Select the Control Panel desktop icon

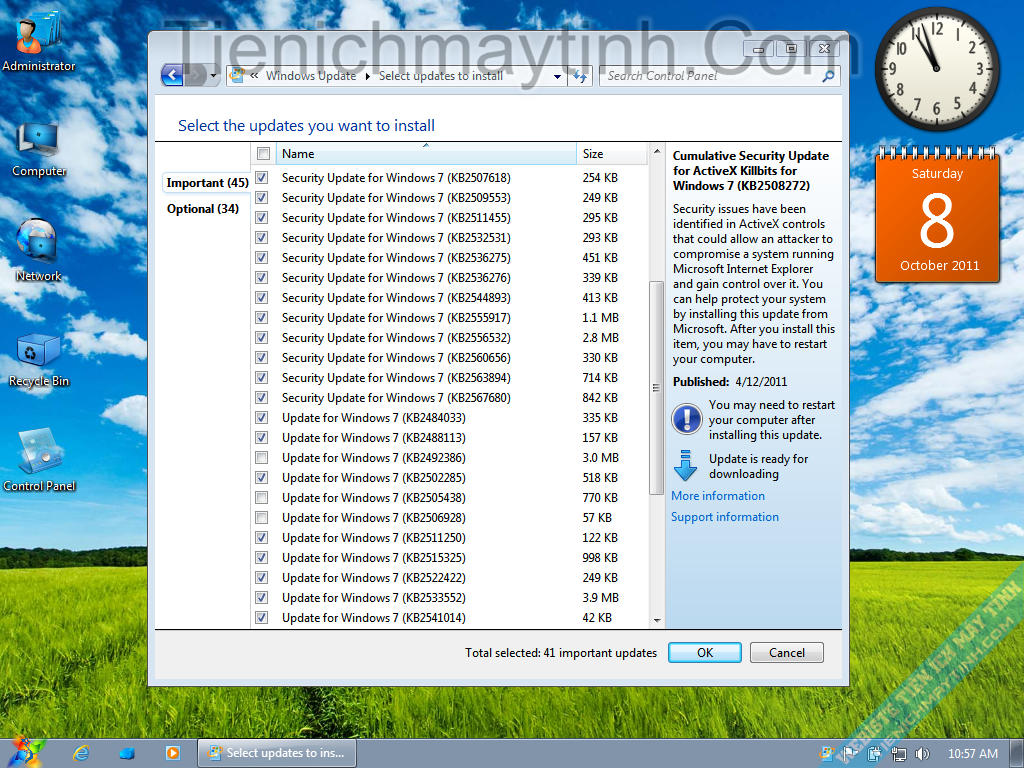pyautogui.click(x=39, y=460)
